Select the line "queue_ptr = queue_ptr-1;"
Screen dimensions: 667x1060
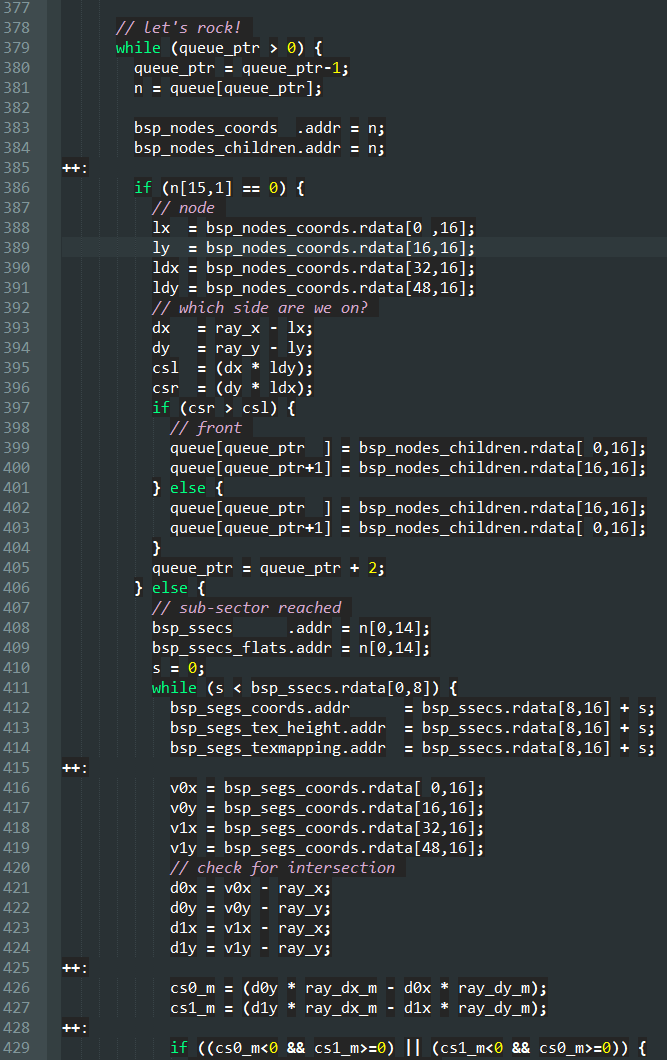tap(241, 68)
